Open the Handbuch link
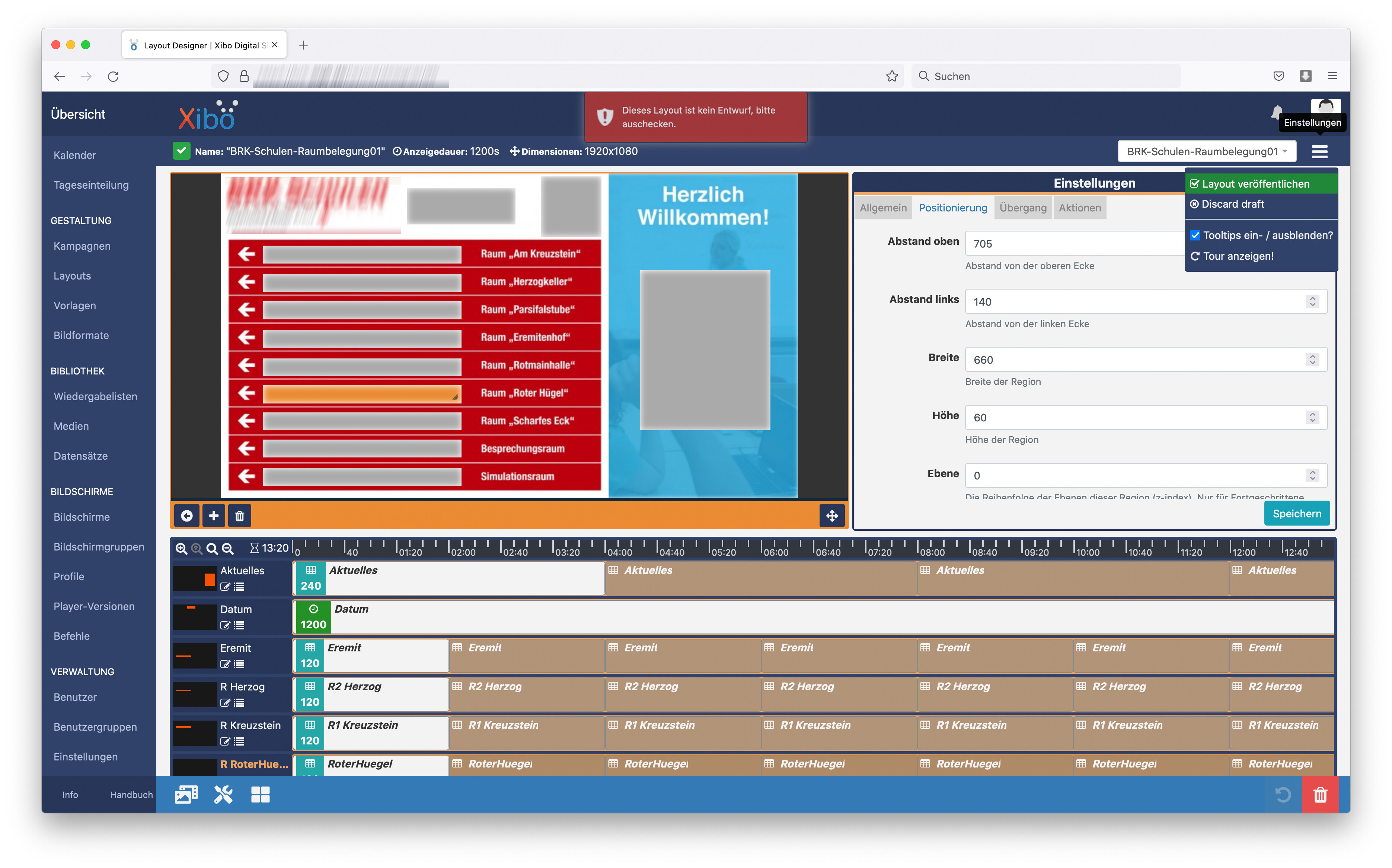The image size is (1392, 868). tap(131, 795)
